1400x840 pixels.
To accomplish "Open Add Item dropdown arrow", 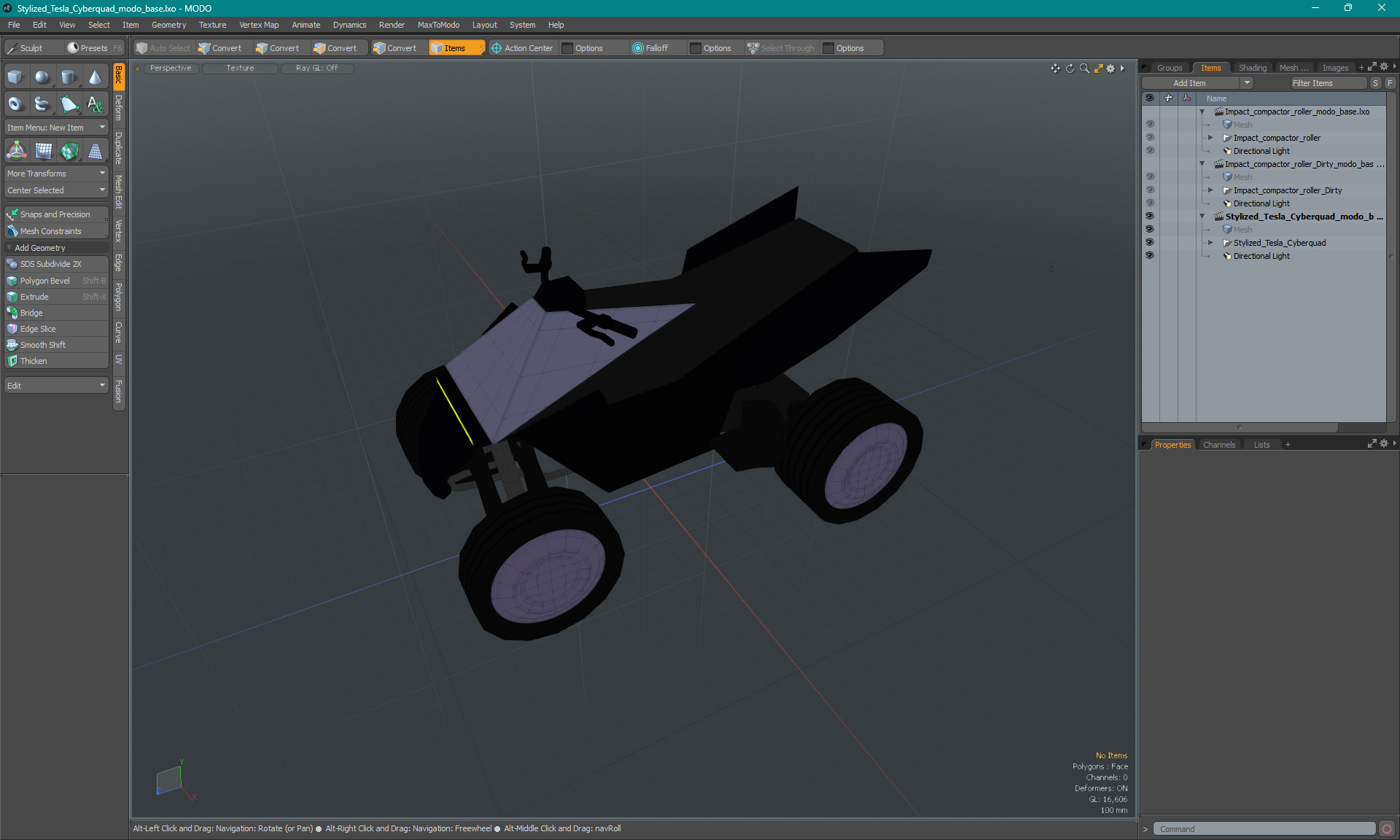I will click(1247, 83).
